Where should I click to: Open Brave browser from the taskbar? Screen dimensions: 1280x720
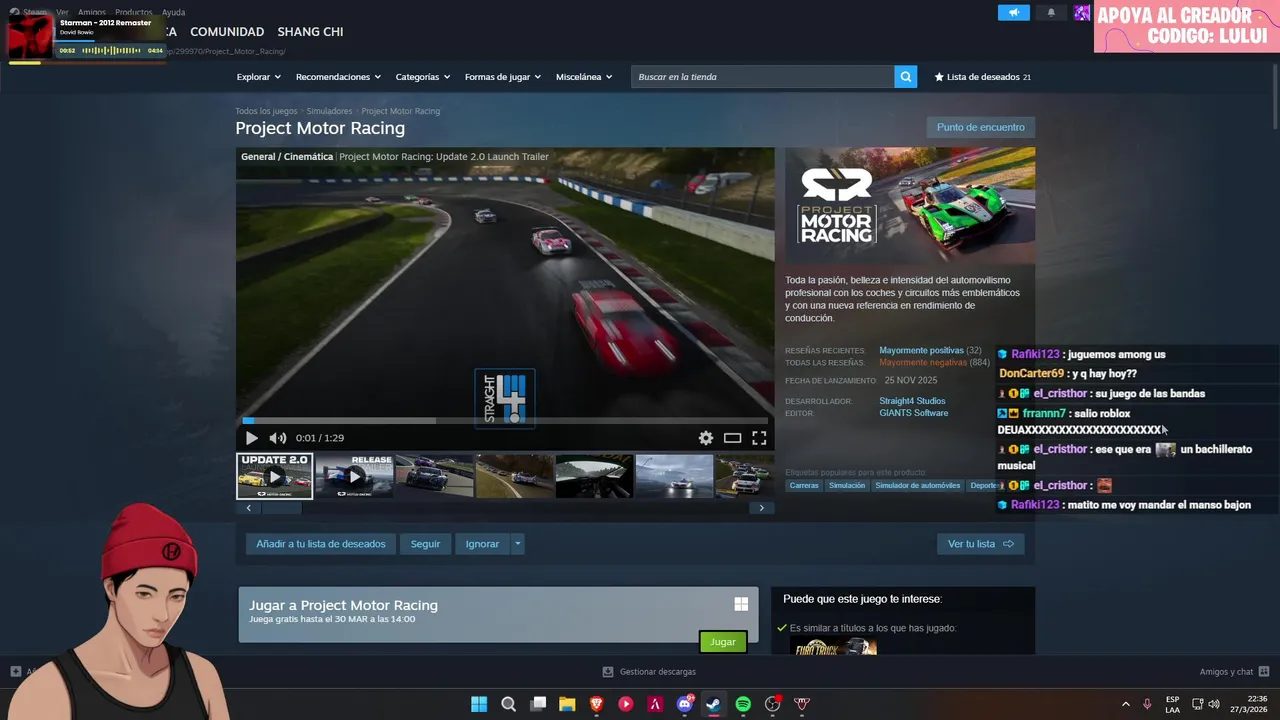pyautogui.click(x=597, y=704)
